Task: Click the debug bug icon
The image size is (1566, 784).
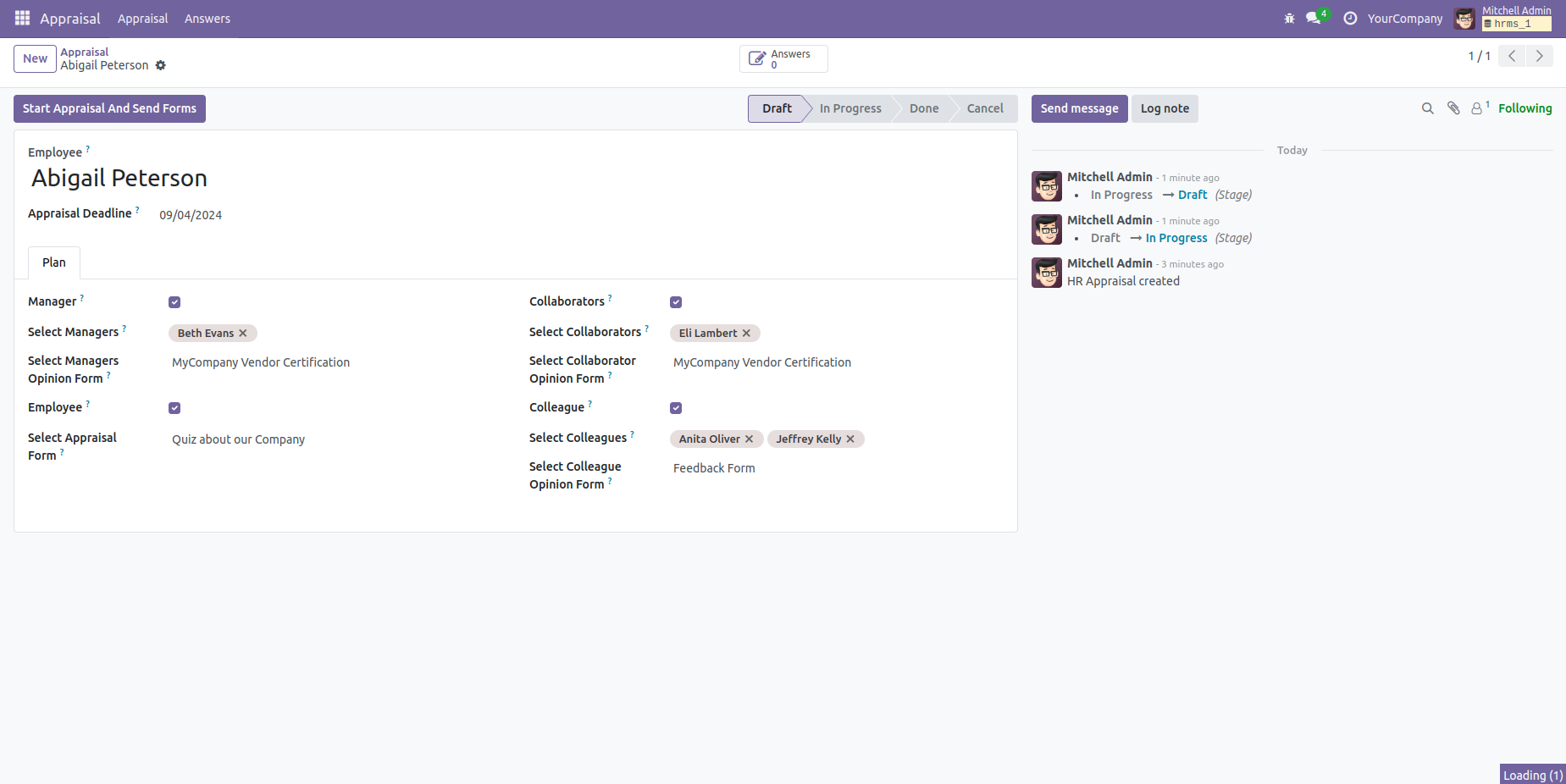Action: pos(1289,18)
